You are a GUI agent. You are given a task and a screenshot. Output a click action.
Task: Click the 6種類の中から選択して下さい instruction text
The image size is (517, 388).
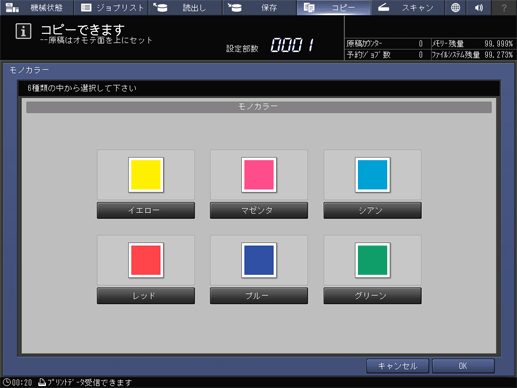point(82,88)
